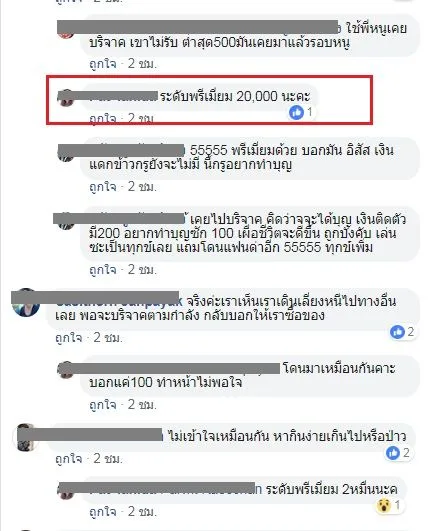Click the small avatar on the 'ระดับพรีเมี่ยม 2หมื่นนะค' reply

click(x=66, y=491)
